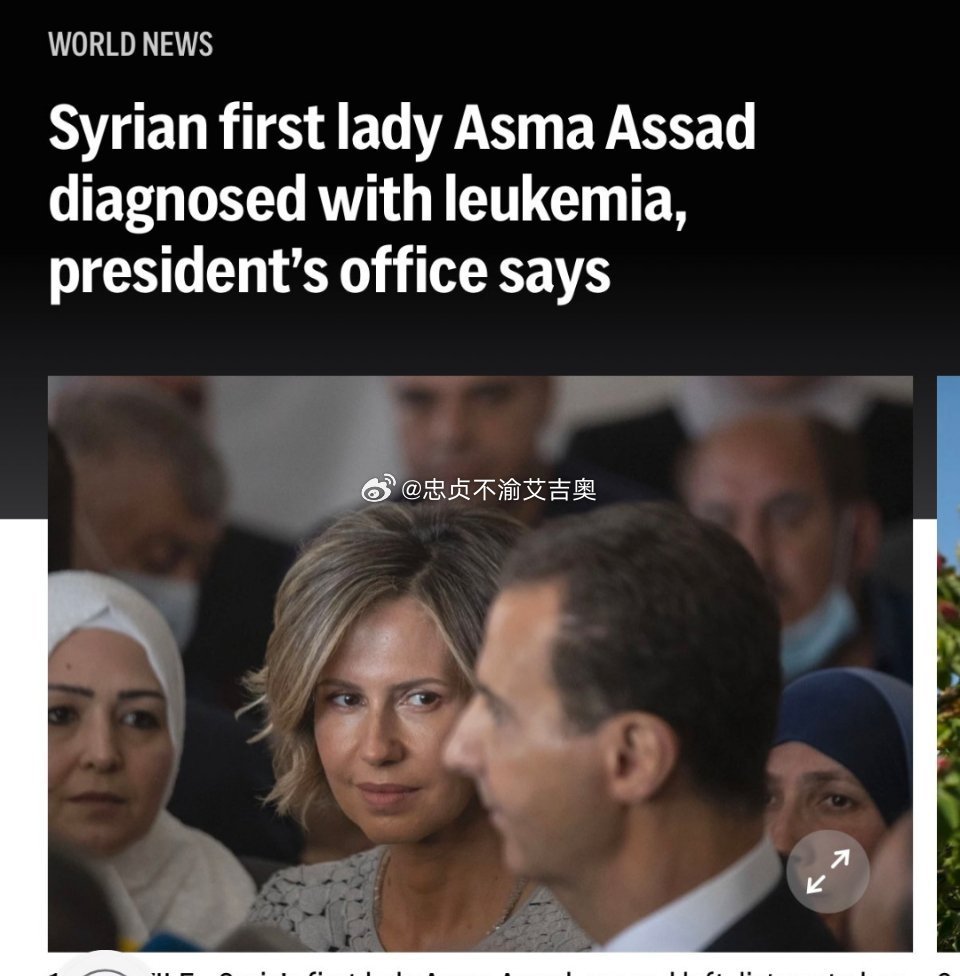Click the Weibo logo watermark
The width and height of the screenshot is (960, 976).
point(378,489)
